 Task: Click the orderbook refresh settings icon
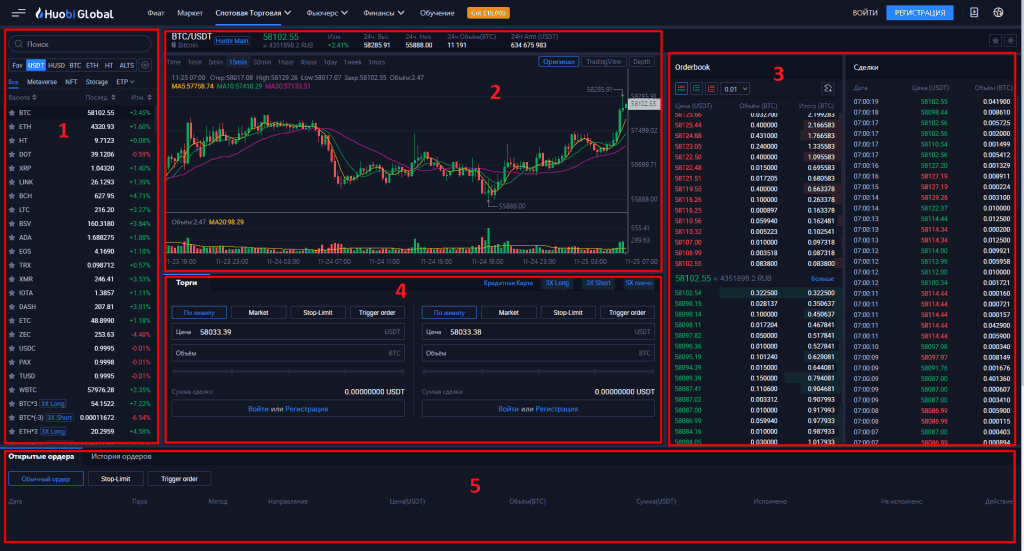pos(827,89)
